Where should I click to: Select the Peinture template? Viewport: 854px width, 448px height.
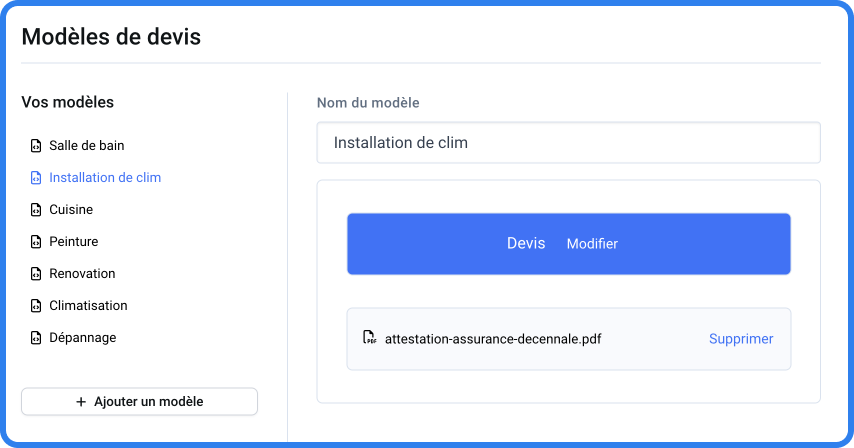(74, 242)
